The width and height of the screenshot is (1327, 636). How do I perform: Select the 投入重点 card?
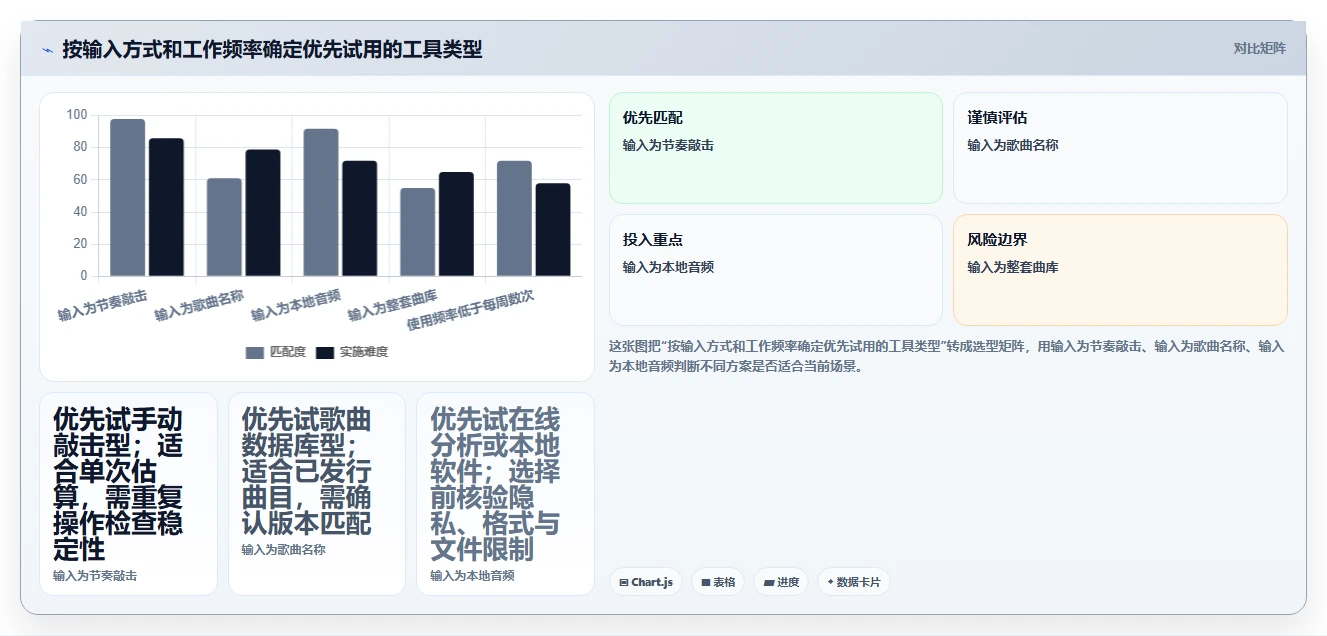point(775,270)
